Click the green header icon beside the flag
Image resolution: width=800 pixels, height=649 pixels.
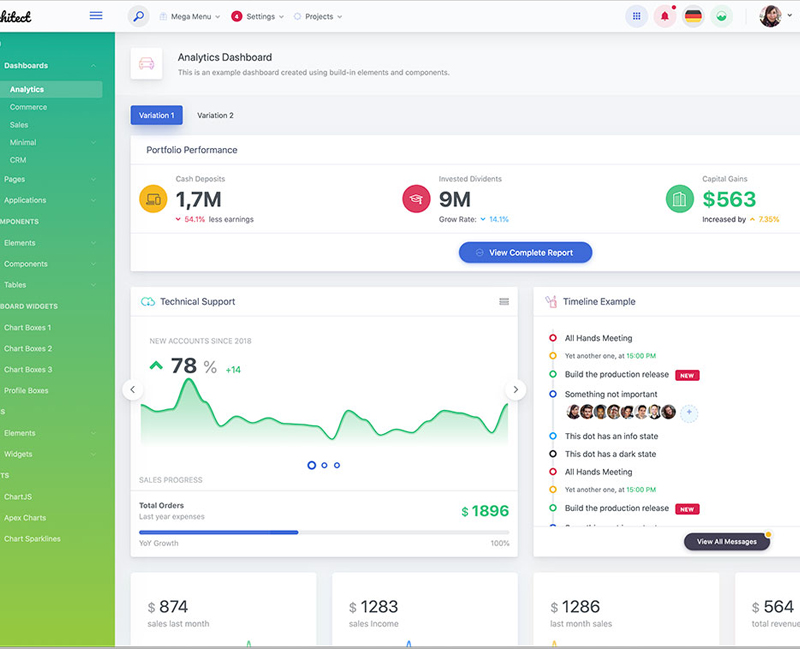(721, 17)
